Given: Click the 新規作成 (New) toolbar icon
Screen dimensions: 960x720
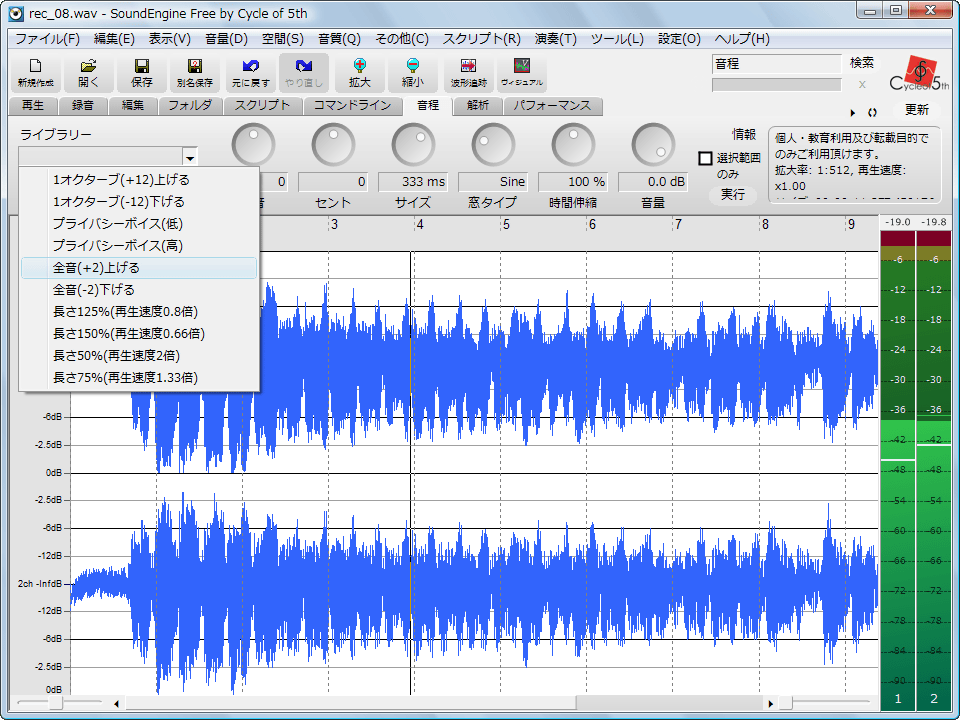Looking at the screenshot, I should [x=36, y=73].
